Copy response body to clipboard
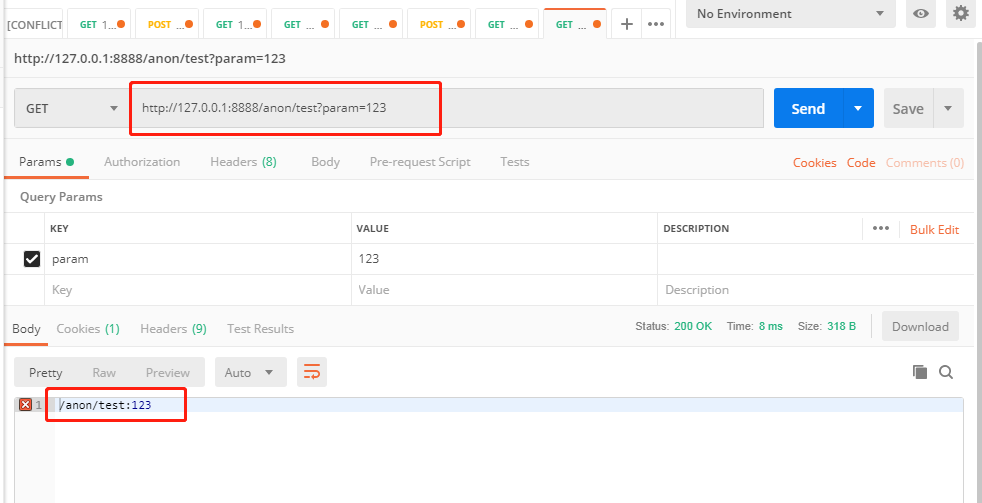Image resolution: width=982 pixels, height=503 pixels. click(x=920, y=372)
